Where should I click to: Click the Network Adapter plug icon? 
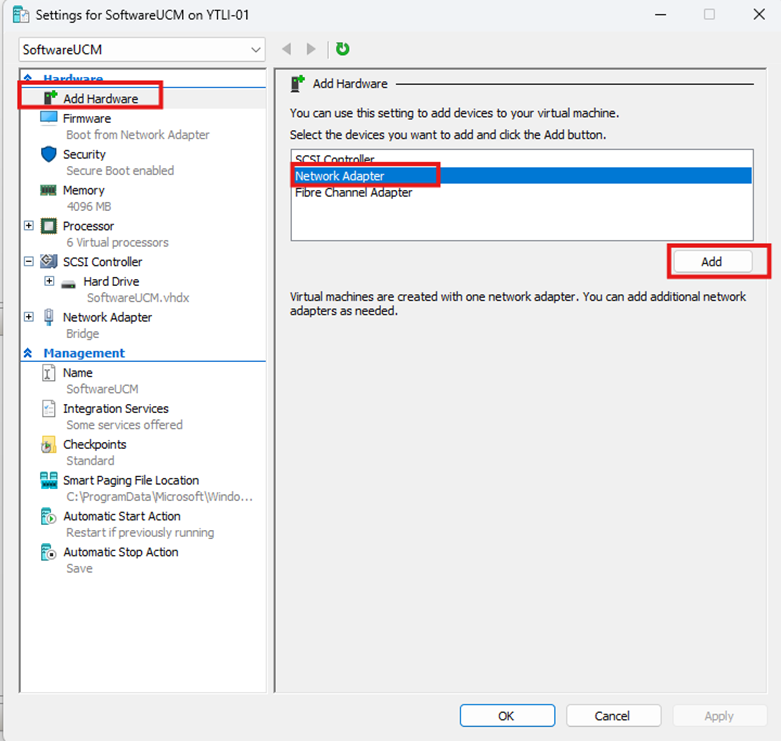(x=48, y=317)
